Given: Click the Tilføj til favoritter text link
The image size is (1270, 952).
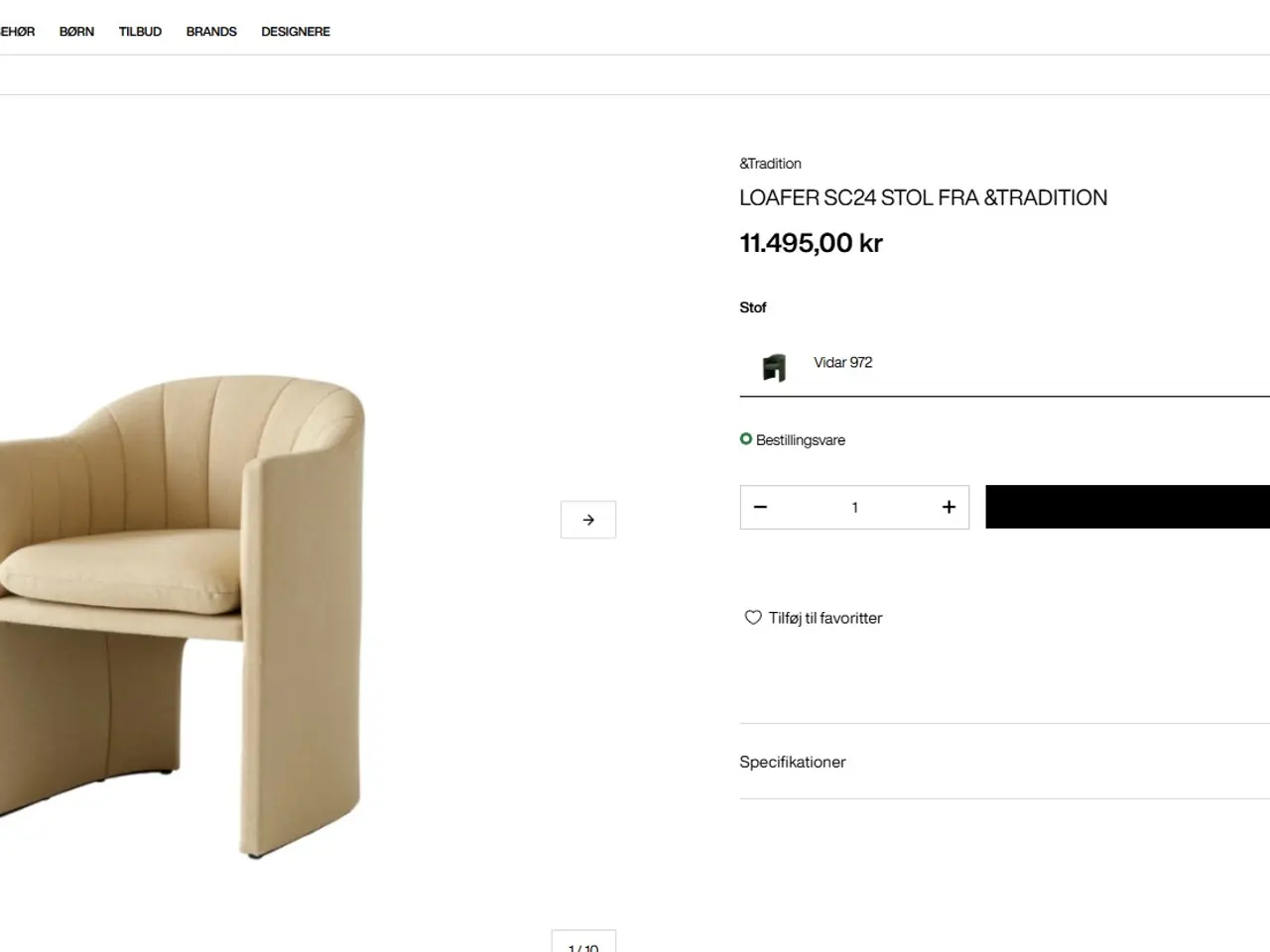Looking at the screenshot, I should click(825, 618).
